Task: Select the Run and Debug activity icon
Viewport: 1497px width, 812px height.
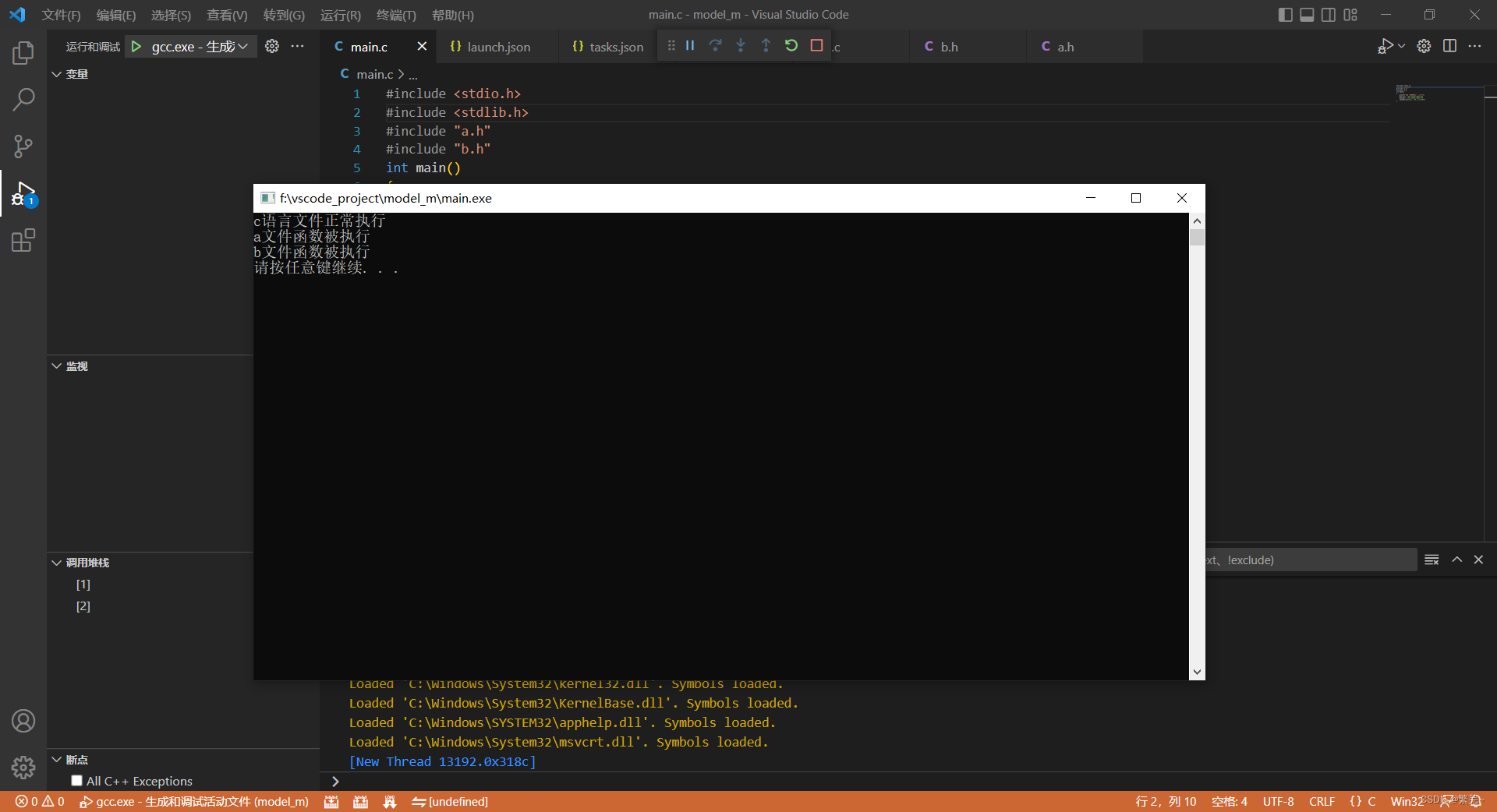Action: 23,193
